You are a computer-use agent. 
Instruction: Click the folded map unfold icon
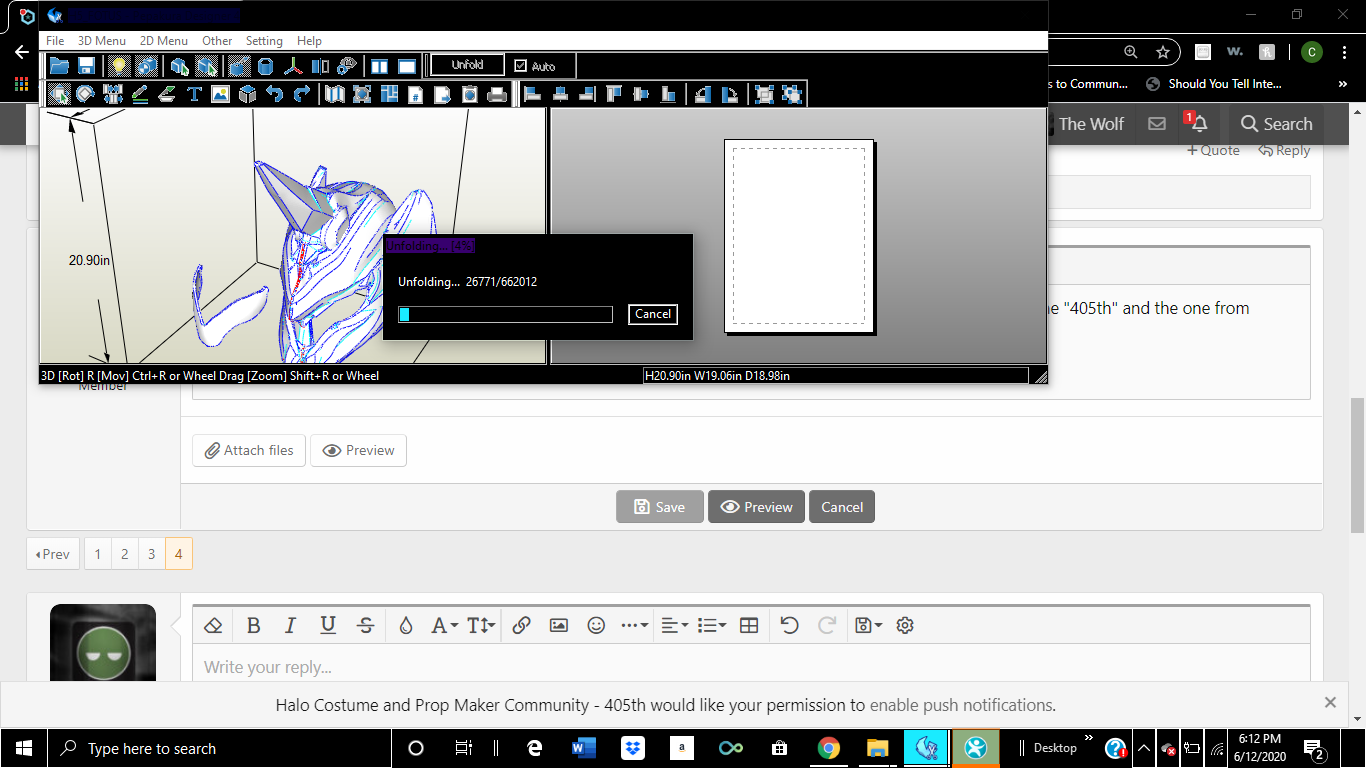click(335, 94)
